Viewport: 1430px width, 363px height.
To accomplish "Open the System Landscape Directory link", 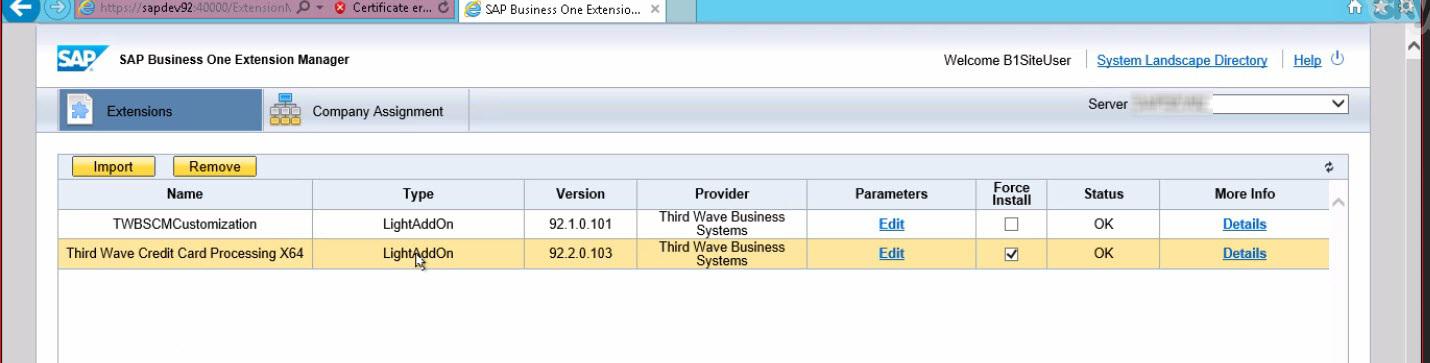I will point(1182,60).
